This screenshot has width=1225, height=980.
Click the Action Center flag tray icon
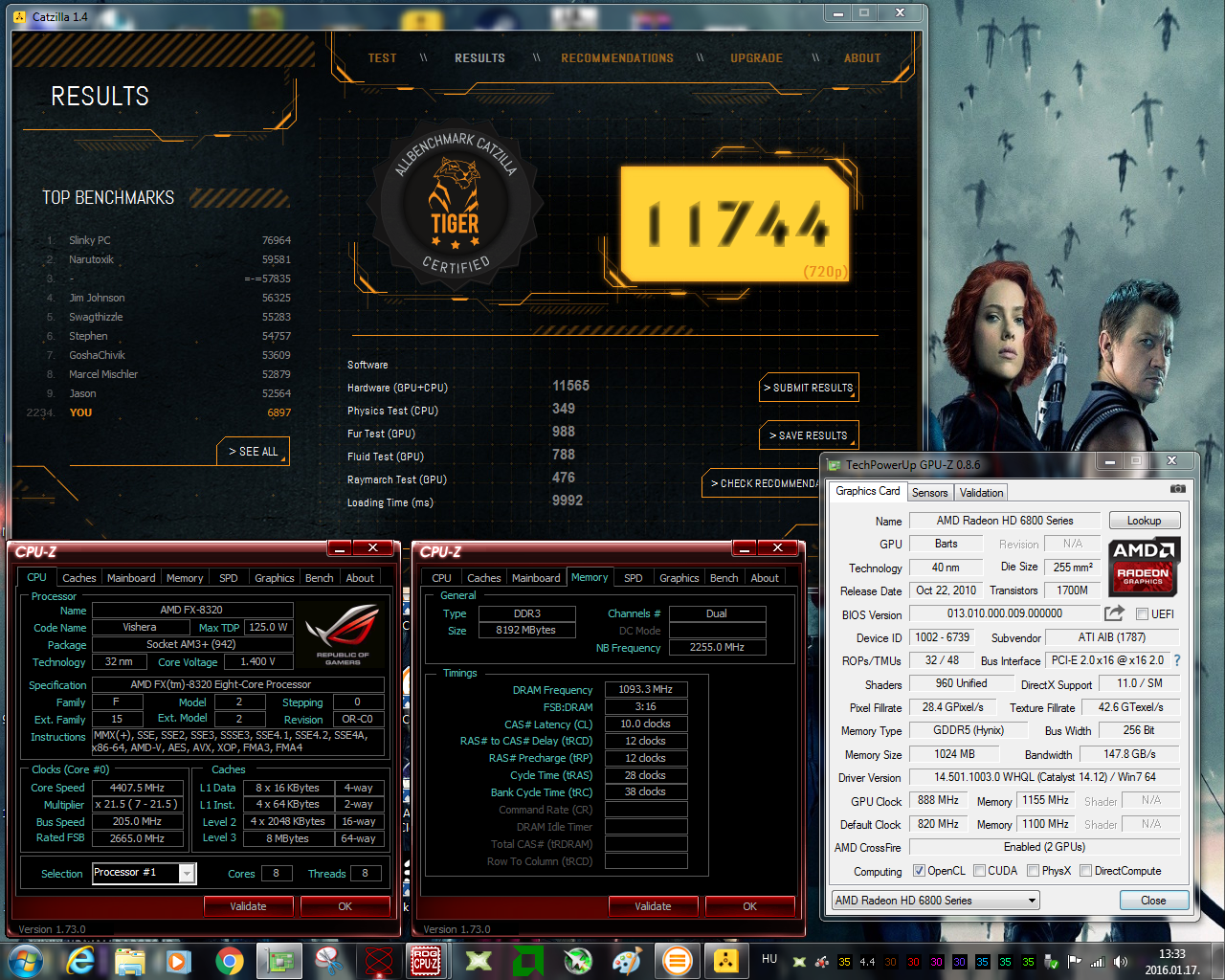[1075, 962]
